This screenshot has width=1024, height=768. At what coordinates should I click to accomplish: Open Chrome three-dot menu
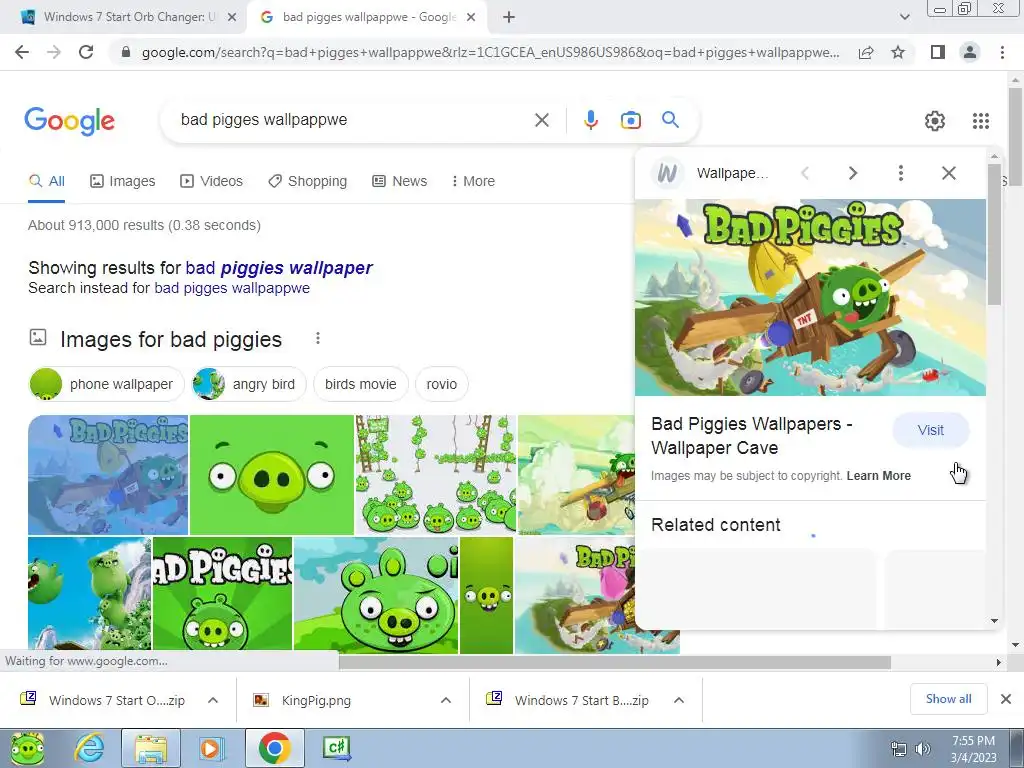pyautogui.click(x=1002, y=52)
